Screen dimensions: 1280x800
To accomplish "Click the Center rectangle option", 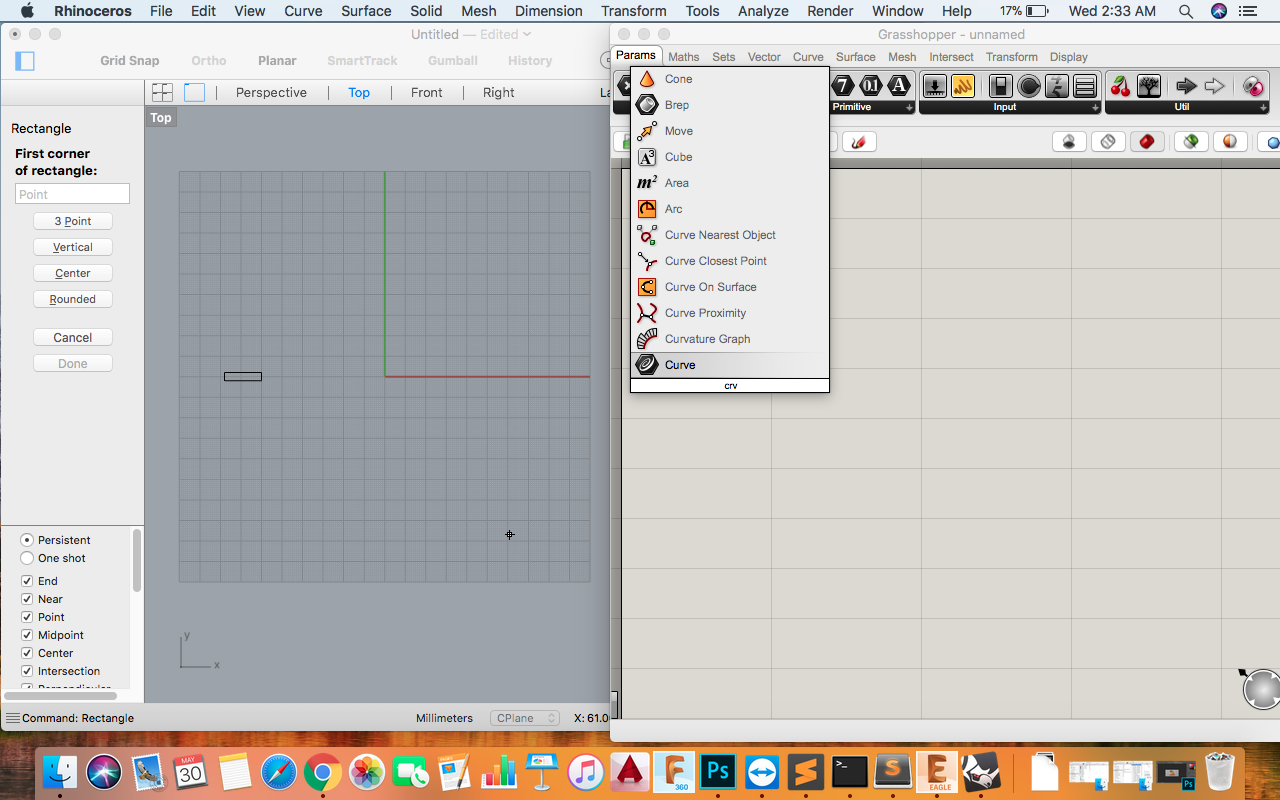I will click(73, 273).
